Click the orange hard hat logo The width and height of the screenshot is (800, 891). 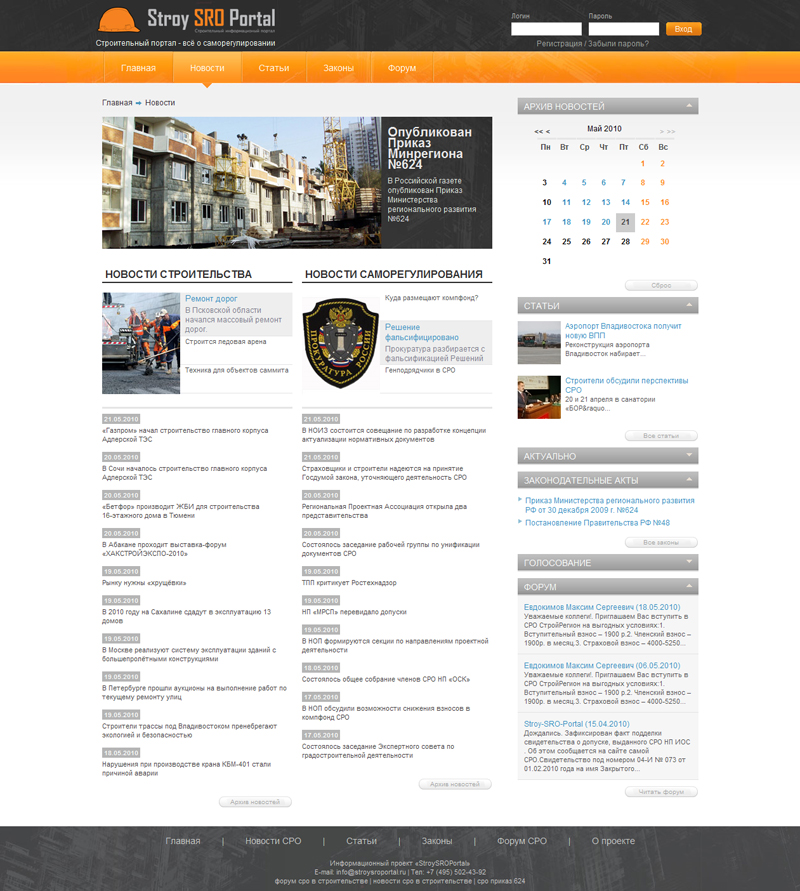(120, 20)
